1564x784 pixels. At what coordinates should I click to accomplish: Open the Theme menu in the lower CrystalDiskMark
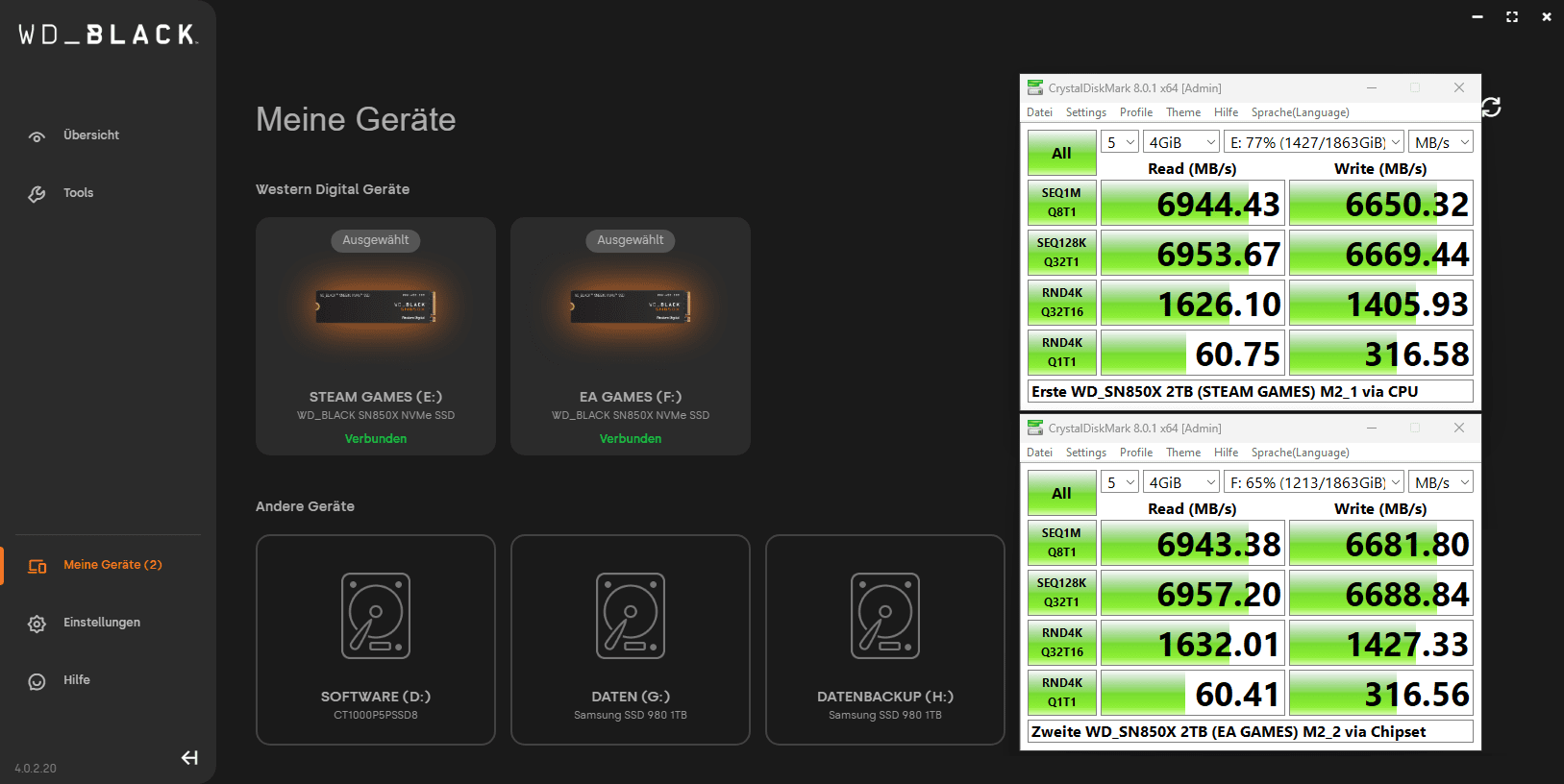(1183, 453)
